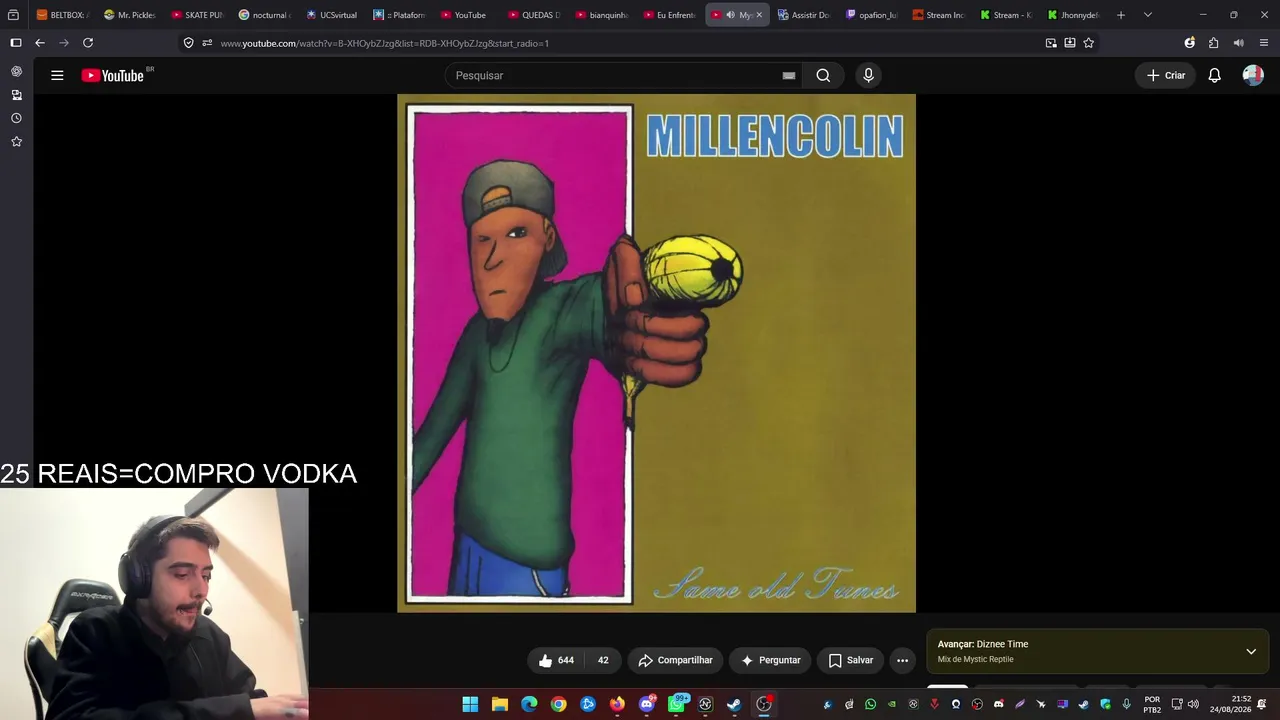Open the taskbar clock showing 21:52
1280x720 pixels.
coord(1231,704)
